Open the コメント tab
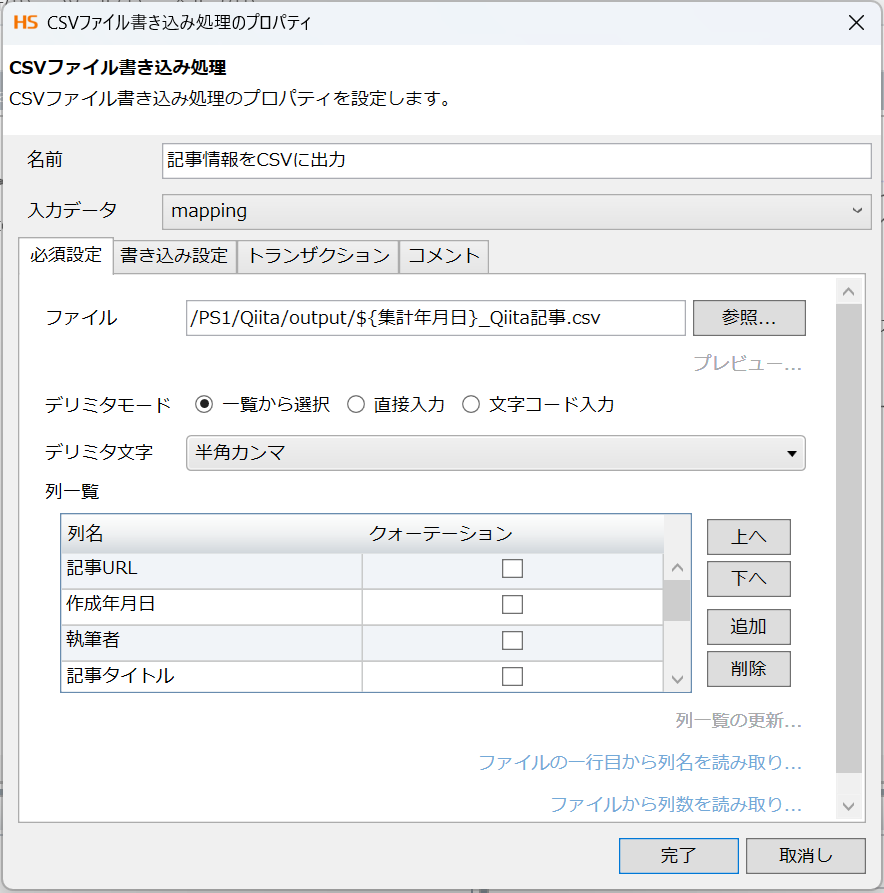Image resolution: width=884 pixels, height=893 pixels. (x=443, y=257)
